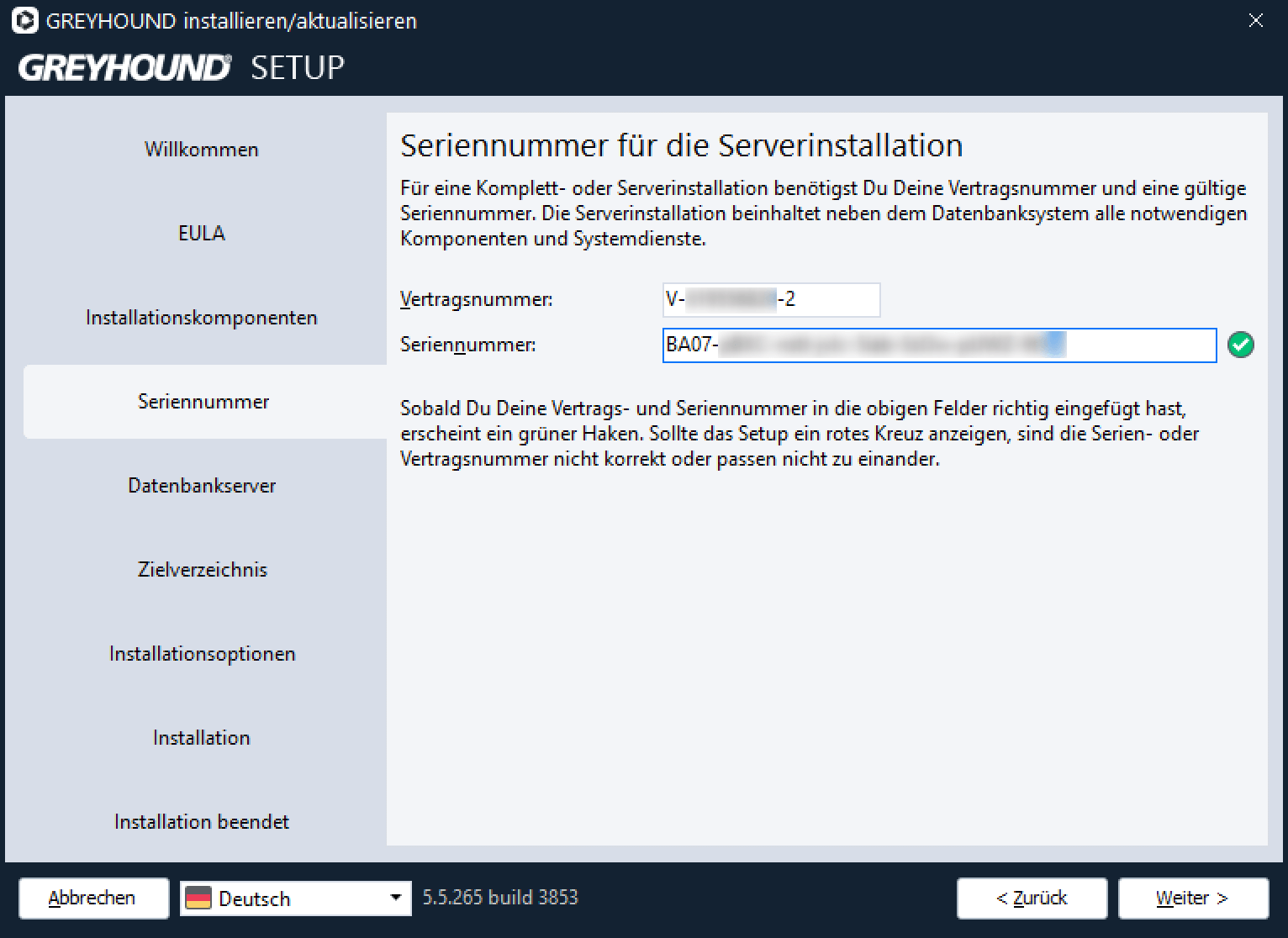1288x938 pixels.
Task: Click heading Seriennummer für die Serverinstallation
Action: pyautogui.click(x=682, y=145)
